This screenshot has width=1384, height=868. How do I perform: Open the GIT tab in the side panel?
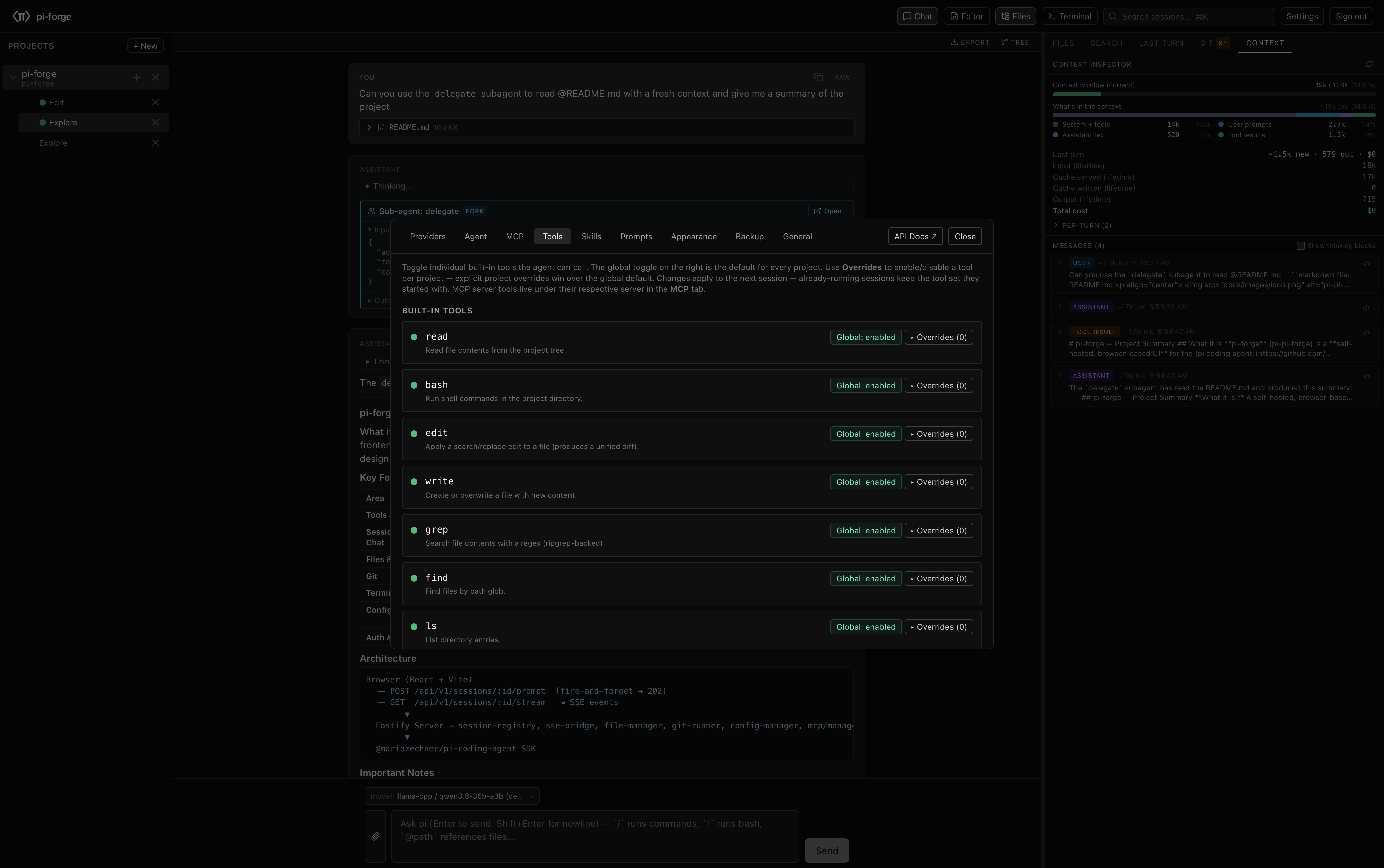pos(1214,43)
